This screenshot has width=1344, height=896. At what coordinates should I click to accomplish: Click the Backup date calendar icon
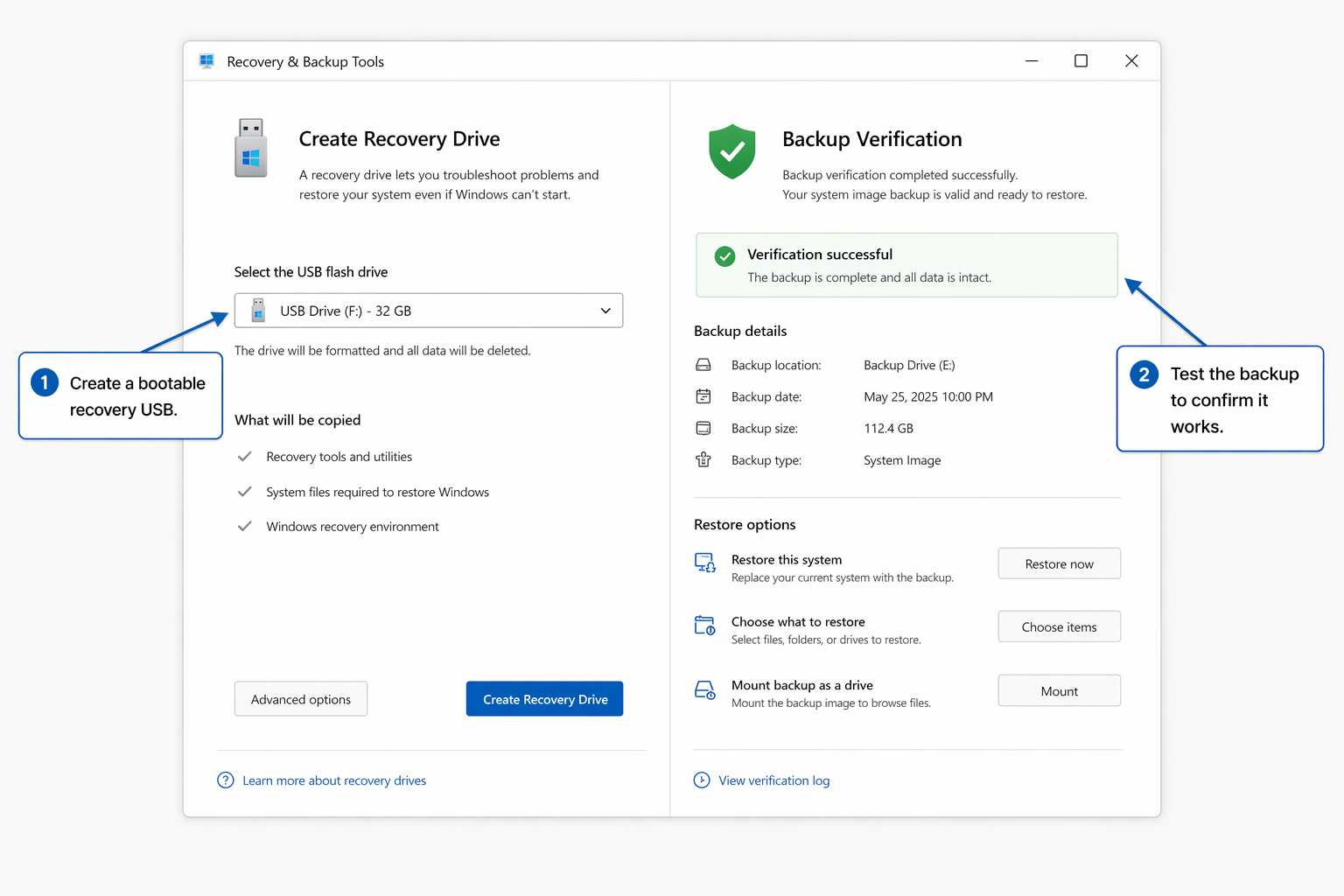pyautogui.click(x=703, y=396)
